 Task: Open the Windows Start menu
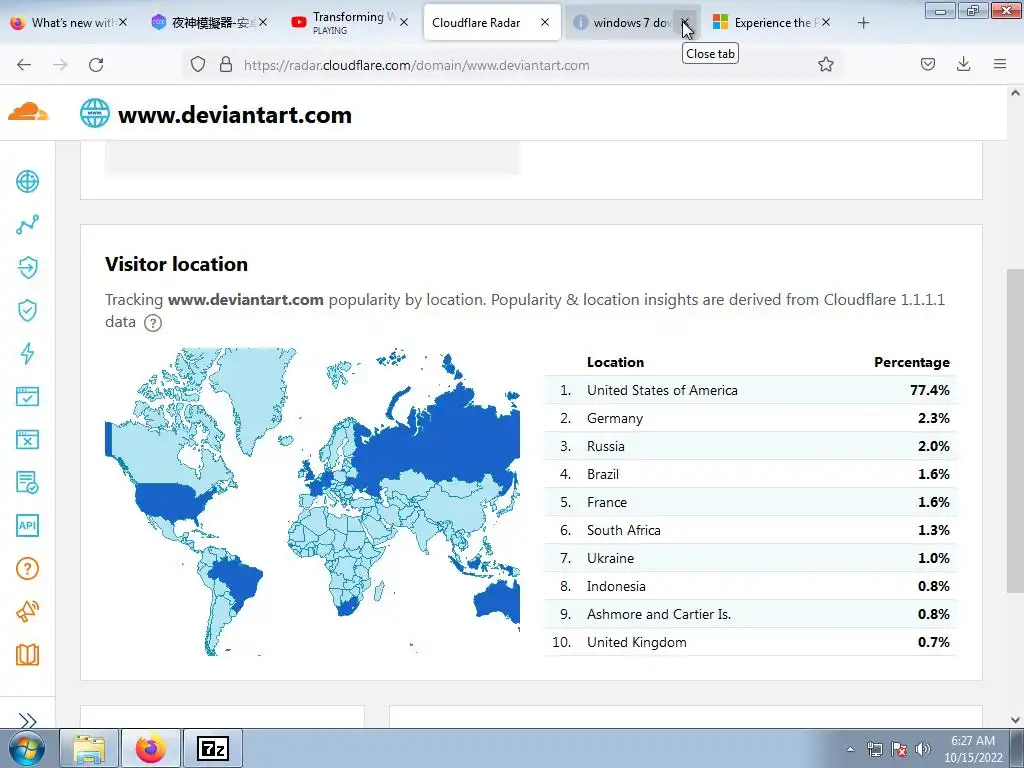point(26,748)
